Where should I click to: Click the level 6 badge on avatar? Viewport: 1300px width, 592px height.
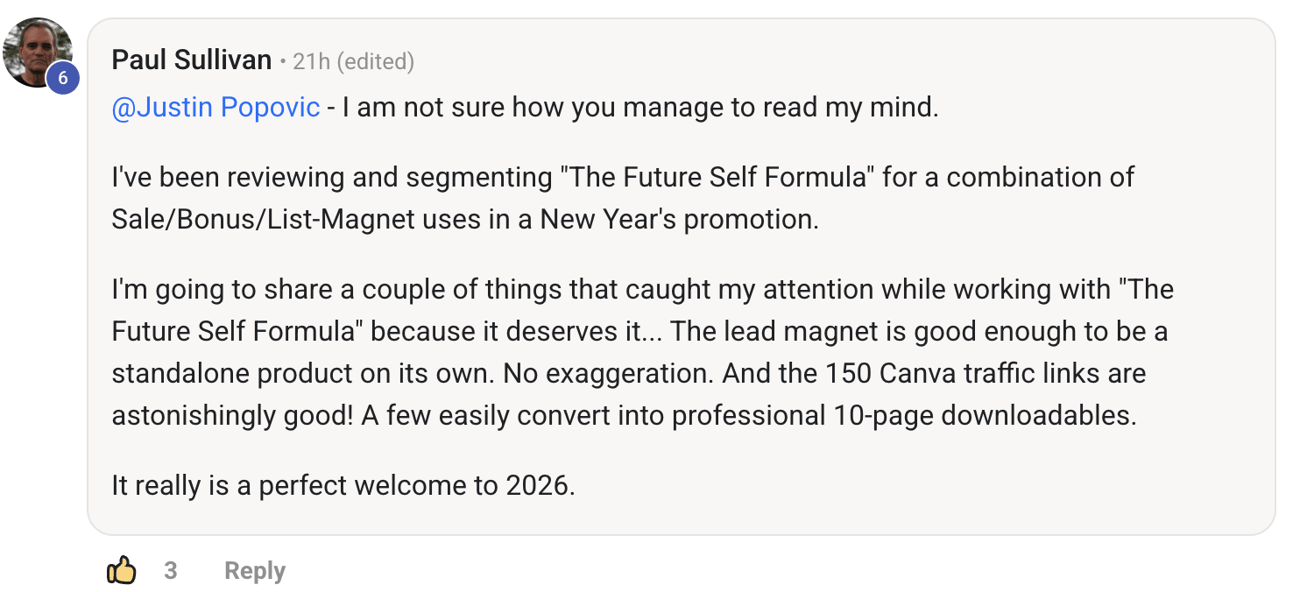tap(62, 78)
